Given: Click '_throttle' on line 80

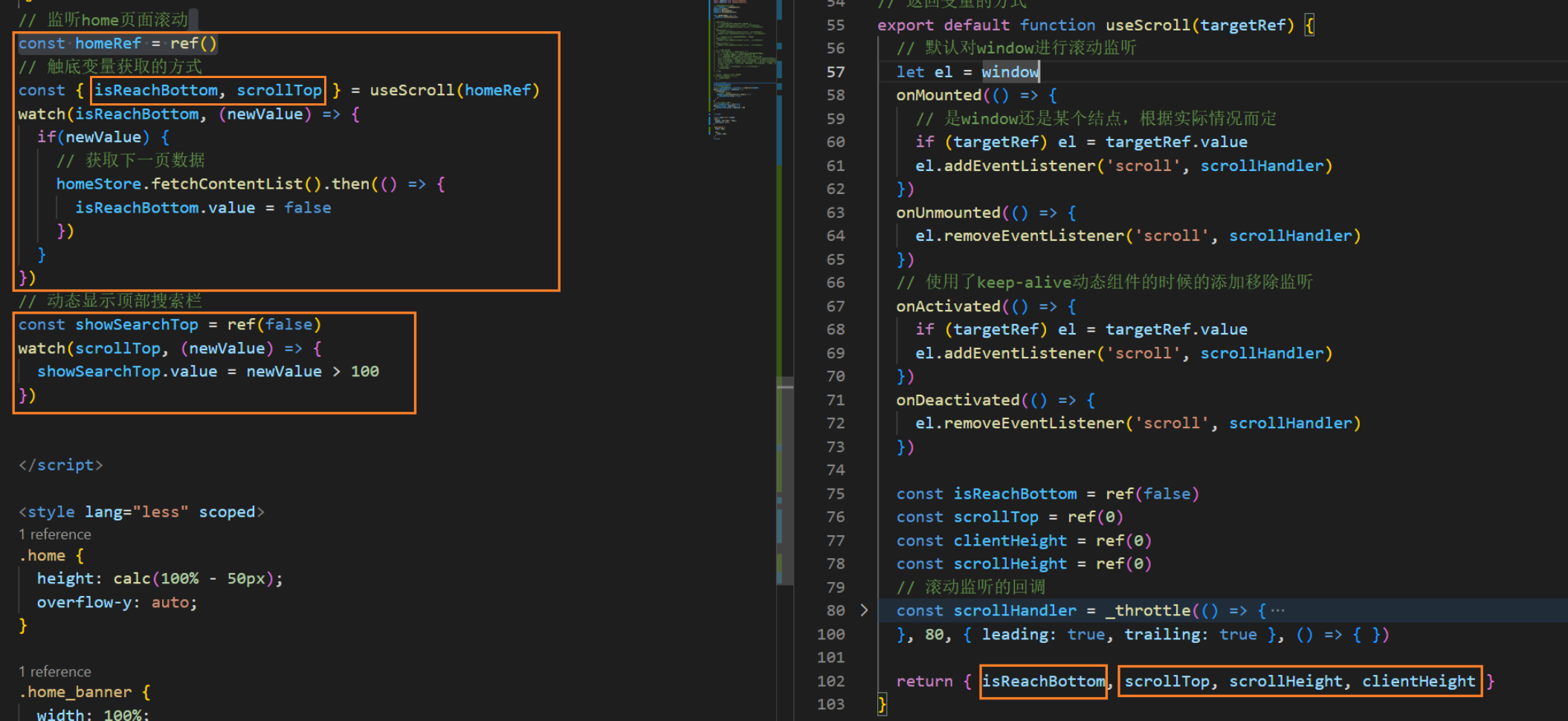Looking at the screenshot, I should click(1148, 610).
